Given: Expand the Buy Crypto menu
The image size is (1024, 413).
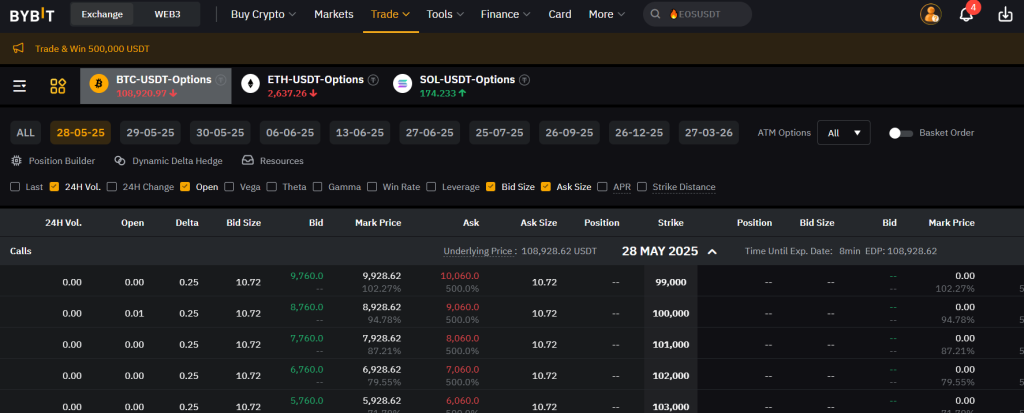Looking at the screenshot, I should (263, 14).
